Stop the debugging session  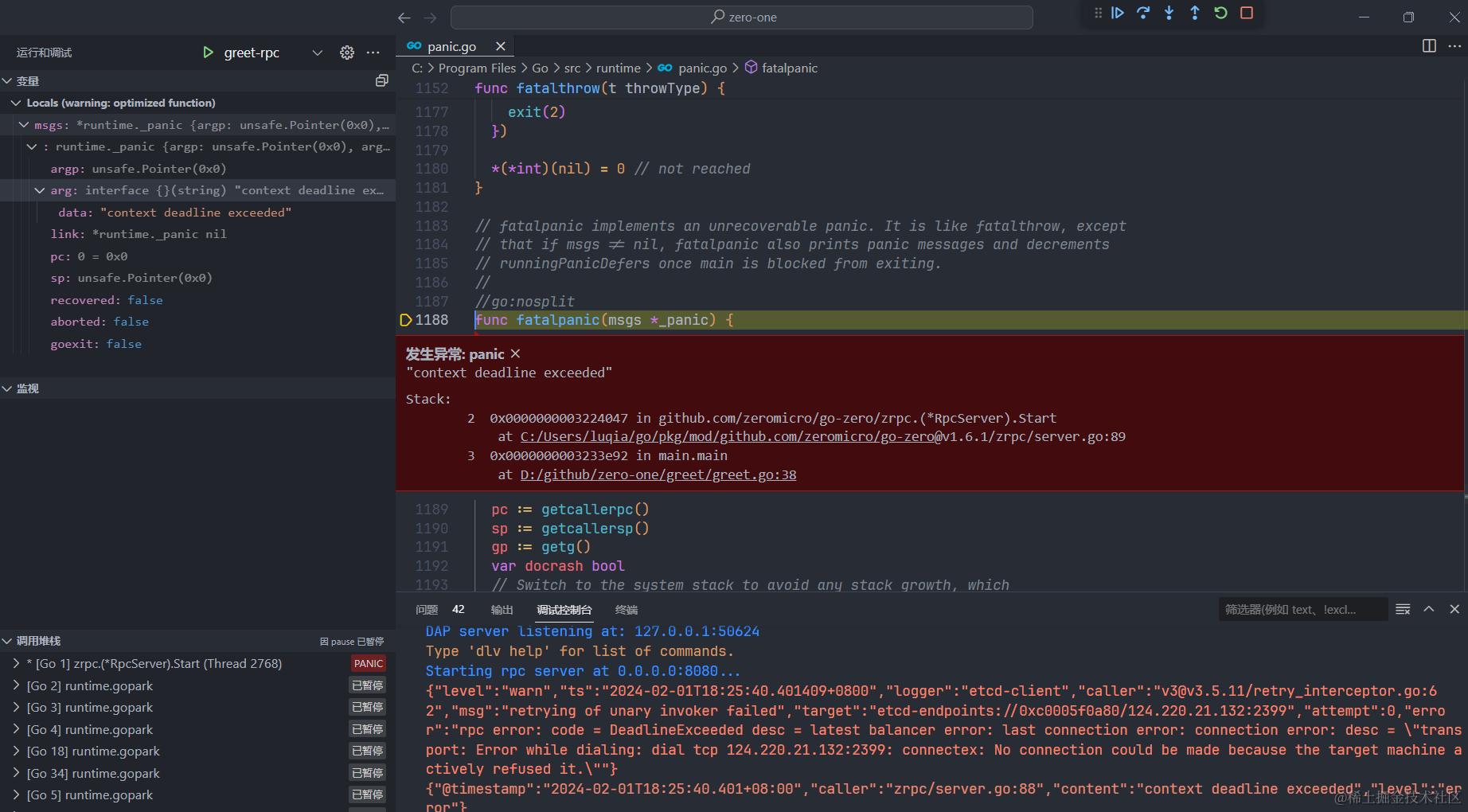(x=1247, y=13)
